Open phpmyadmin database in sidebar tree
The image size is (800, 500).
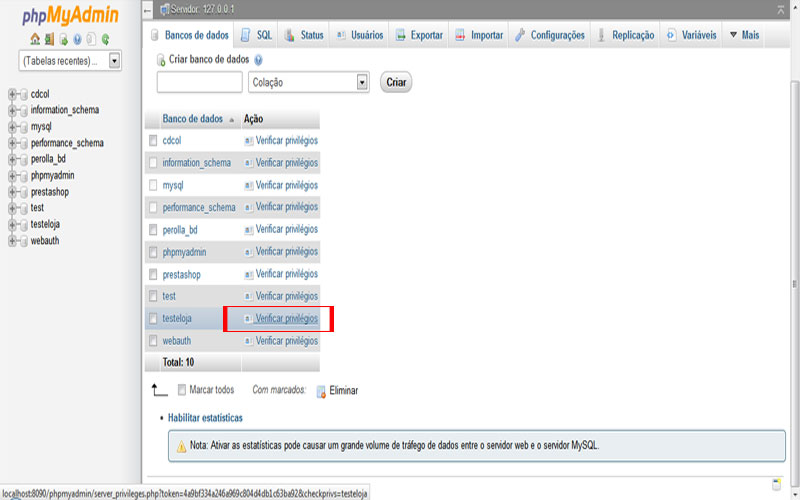[x=53, y=176]
